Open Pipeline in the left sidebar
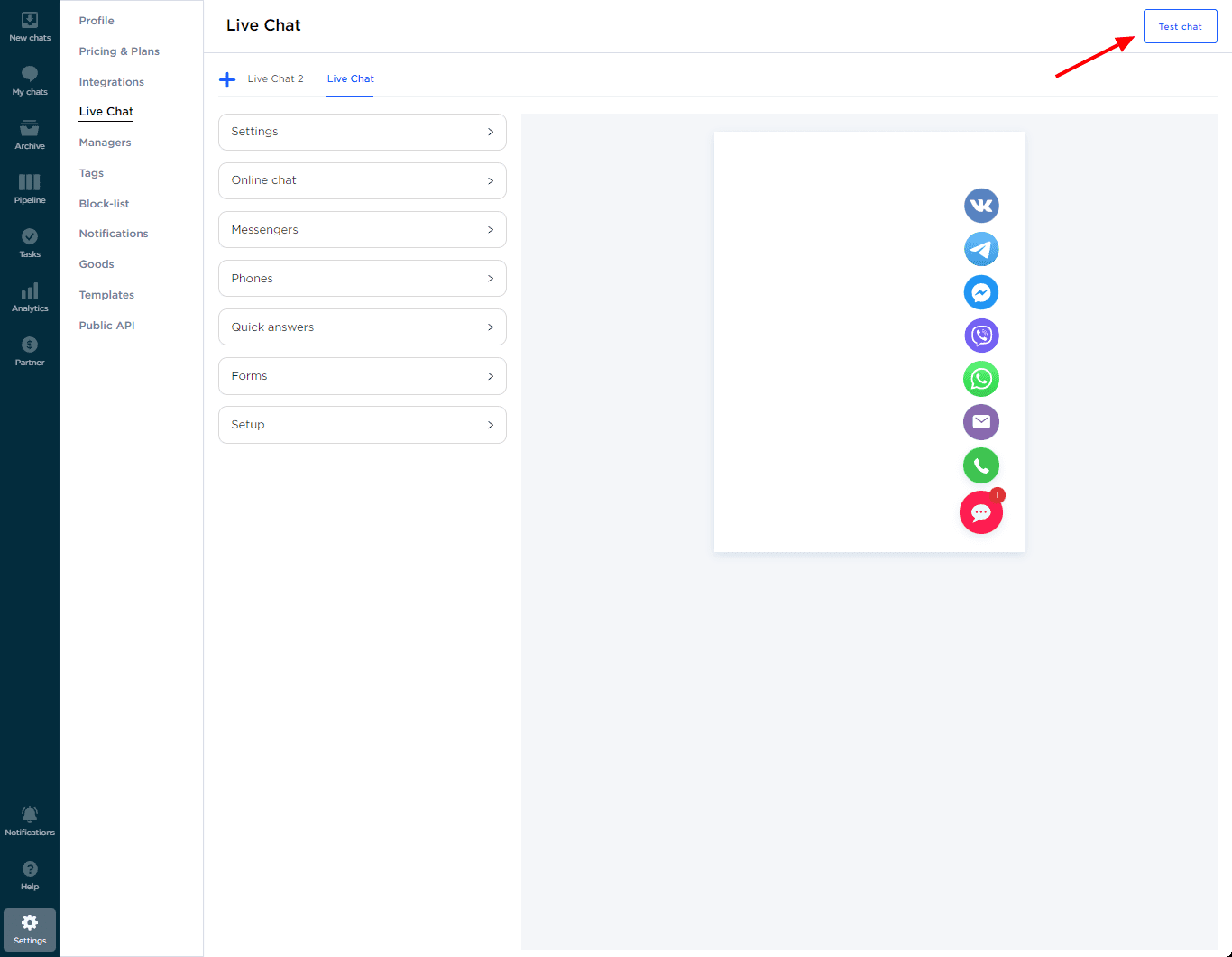 coord(30,189)
